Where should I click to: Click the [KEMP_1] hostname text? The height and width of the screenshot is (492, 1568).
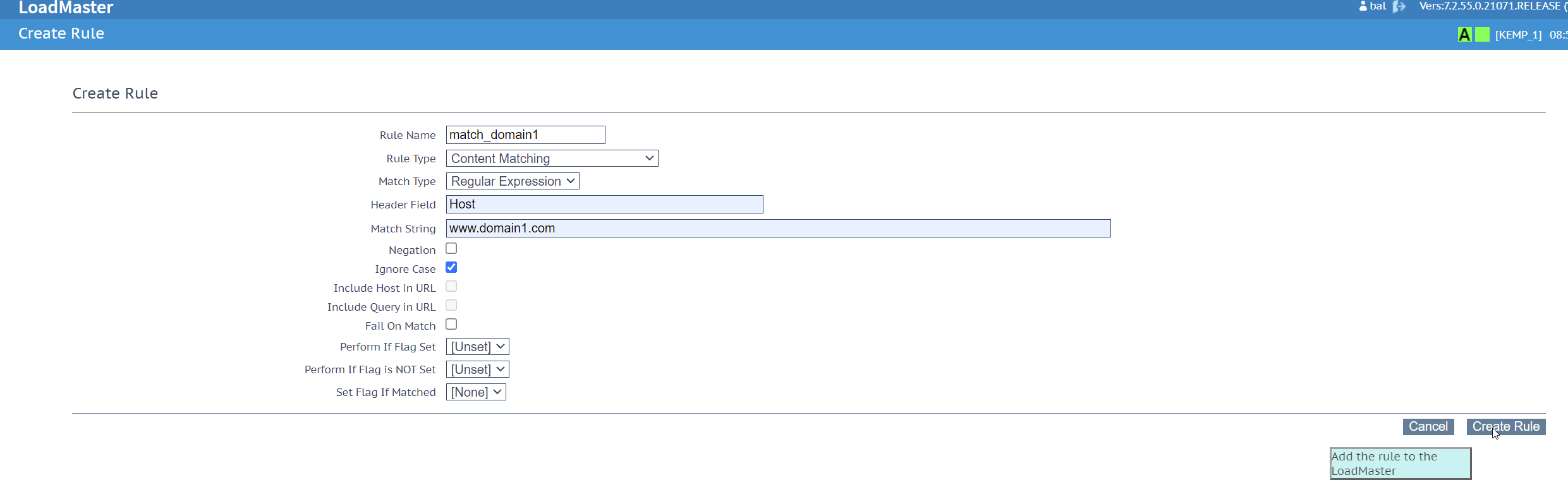1518,35
